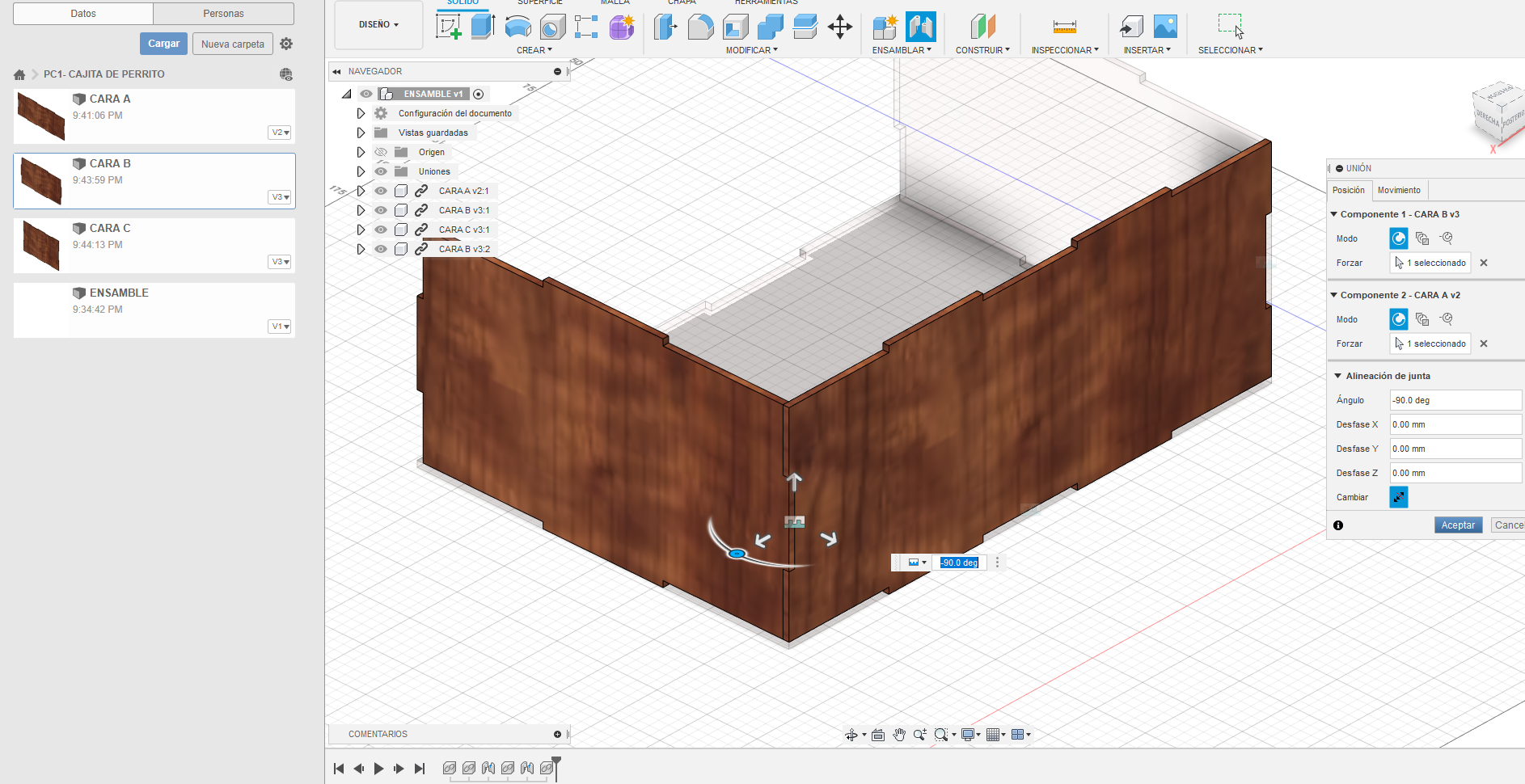Select the Joint tool in Ensamblar
Screen dimensions: 1525x784
(x=920, y=27)
